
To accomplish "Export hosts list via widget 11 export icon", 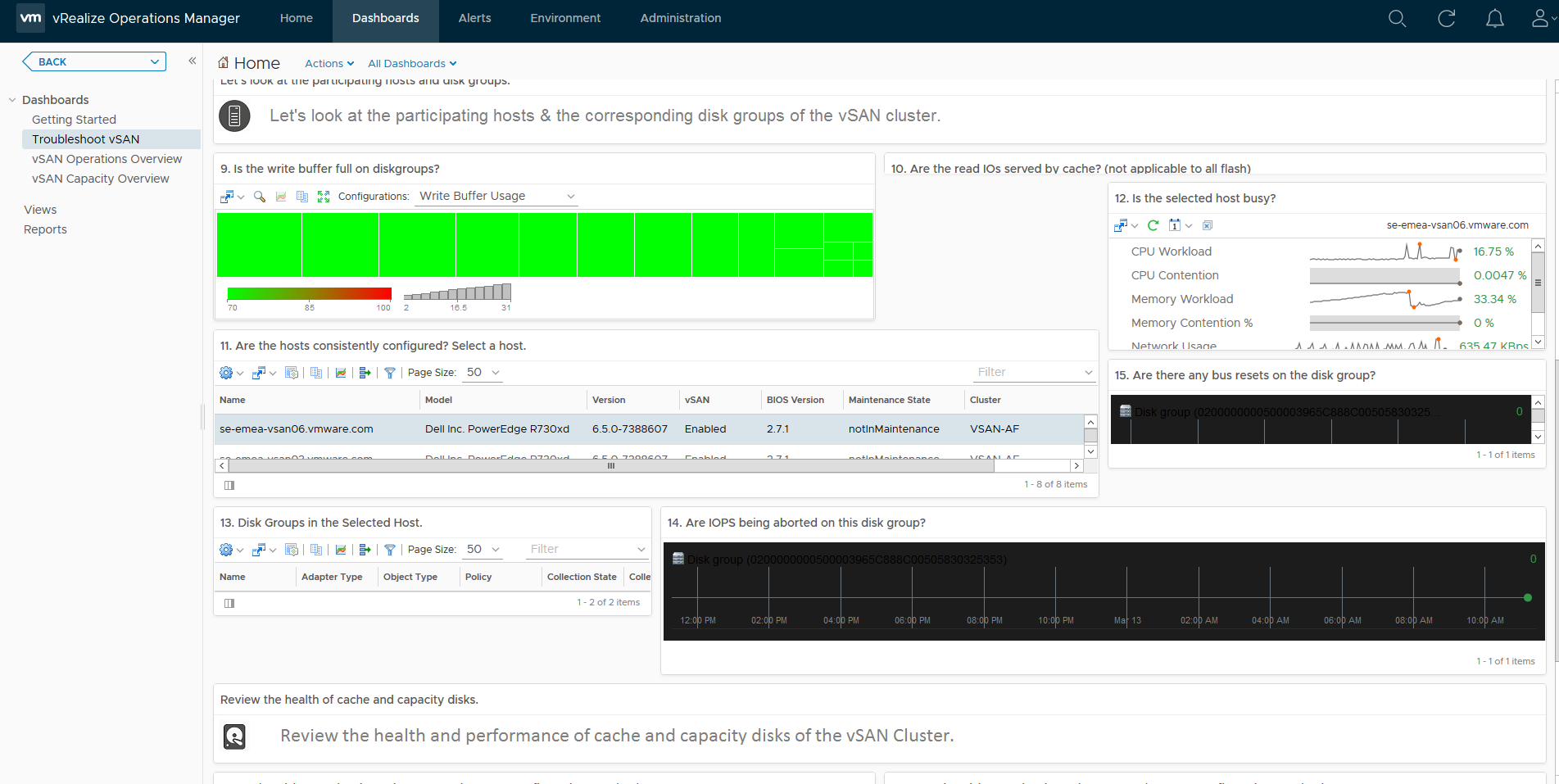I will click(x=365, y=373).
